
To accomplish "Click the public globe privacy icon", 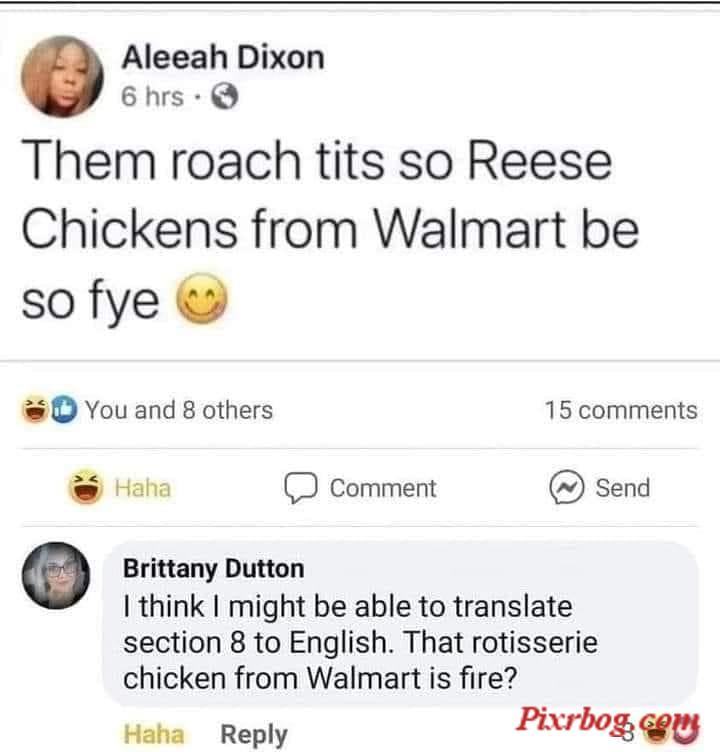I will click(225, 96).
